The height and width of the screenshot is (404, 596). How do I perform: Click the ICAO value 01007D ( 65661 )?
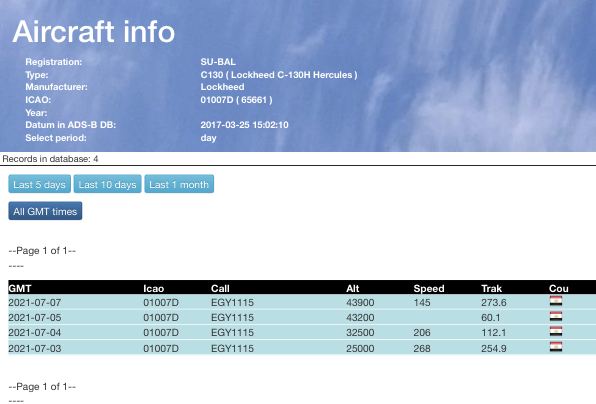(236, 100)
